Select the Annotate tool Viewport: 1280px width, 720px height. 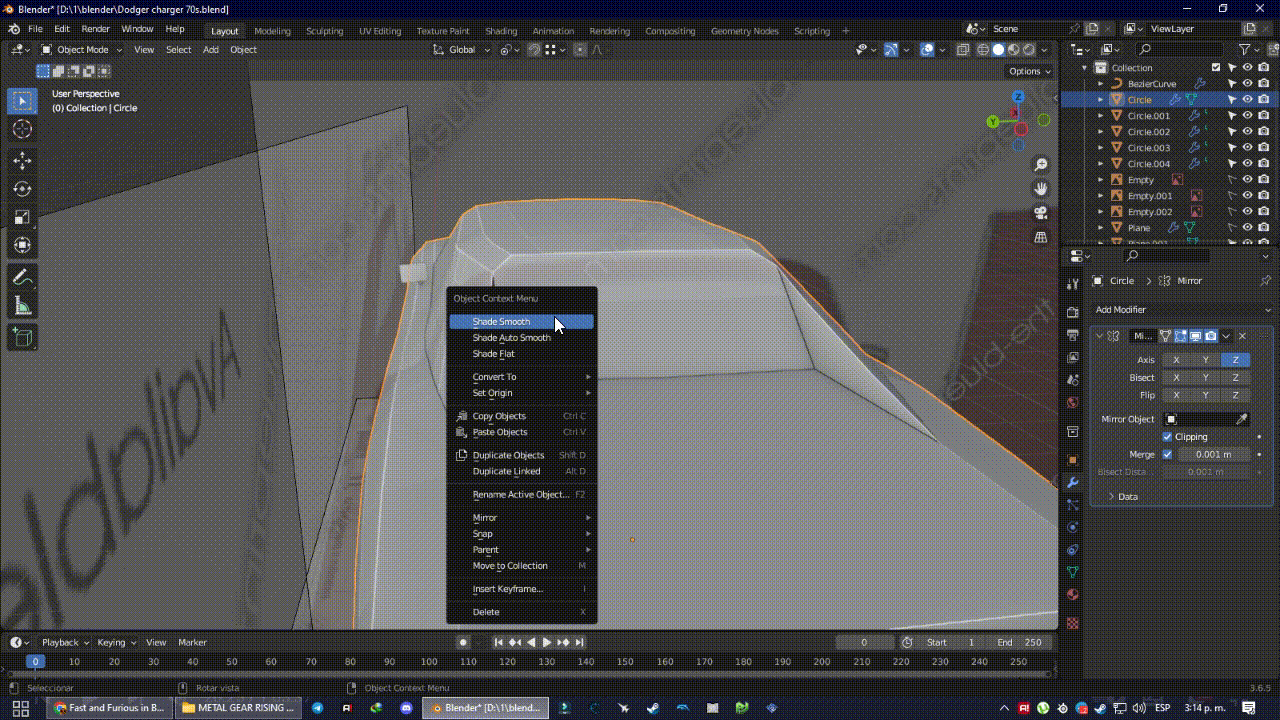coord(22,278)
